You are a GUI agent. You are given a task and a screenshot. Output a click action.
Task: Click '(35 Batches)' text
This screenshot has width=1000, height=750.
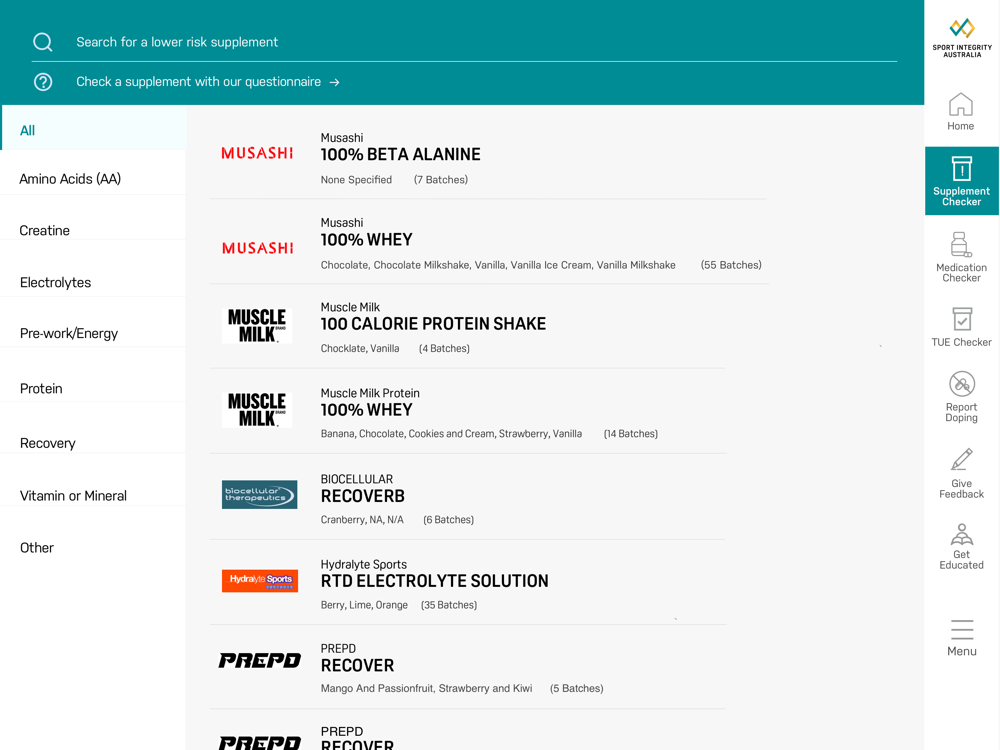click(x=449, y=605)
